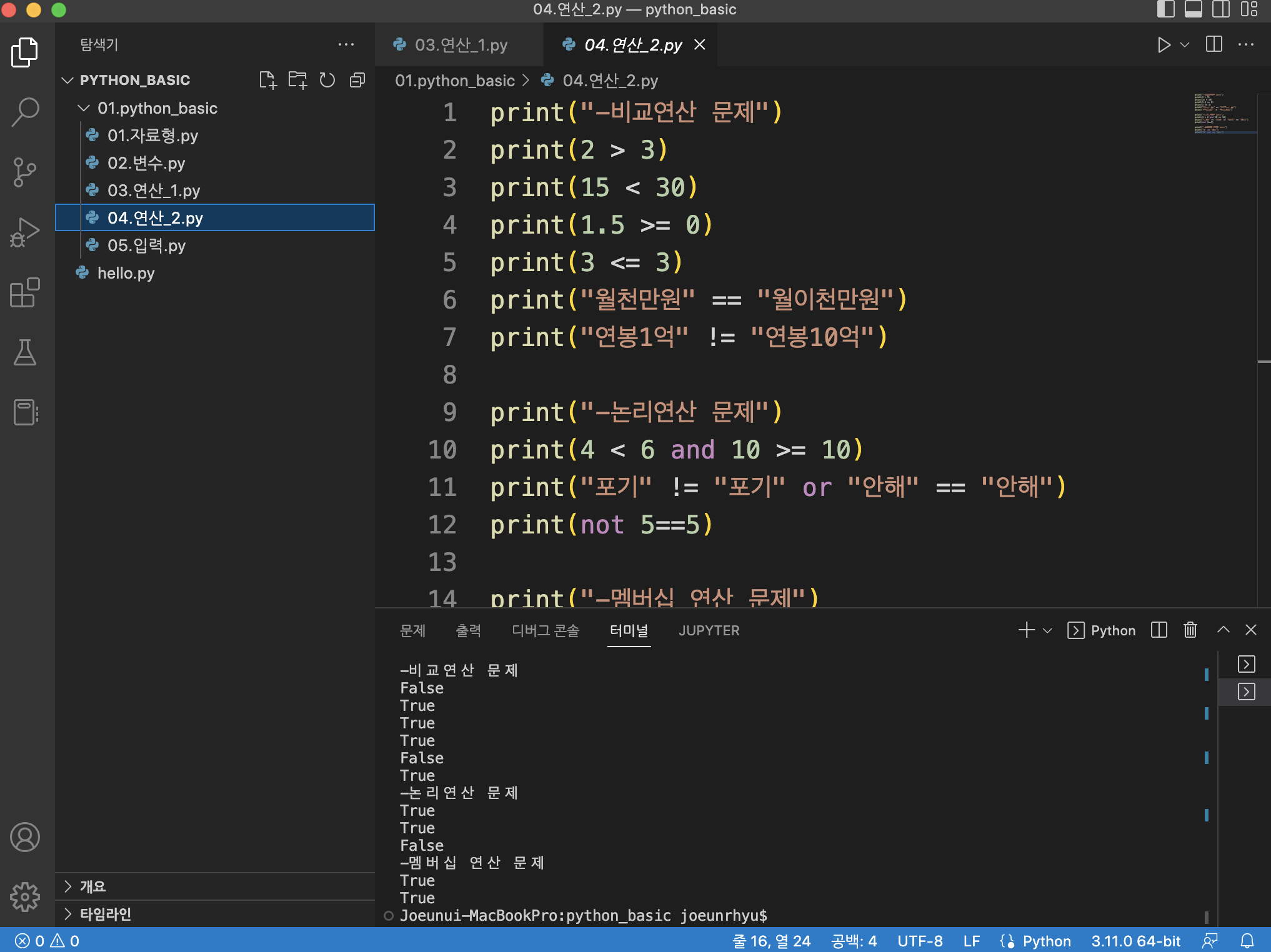Switch to the JUPYTER panel tab
The image size is (1271, 952).
pos(709,630)
